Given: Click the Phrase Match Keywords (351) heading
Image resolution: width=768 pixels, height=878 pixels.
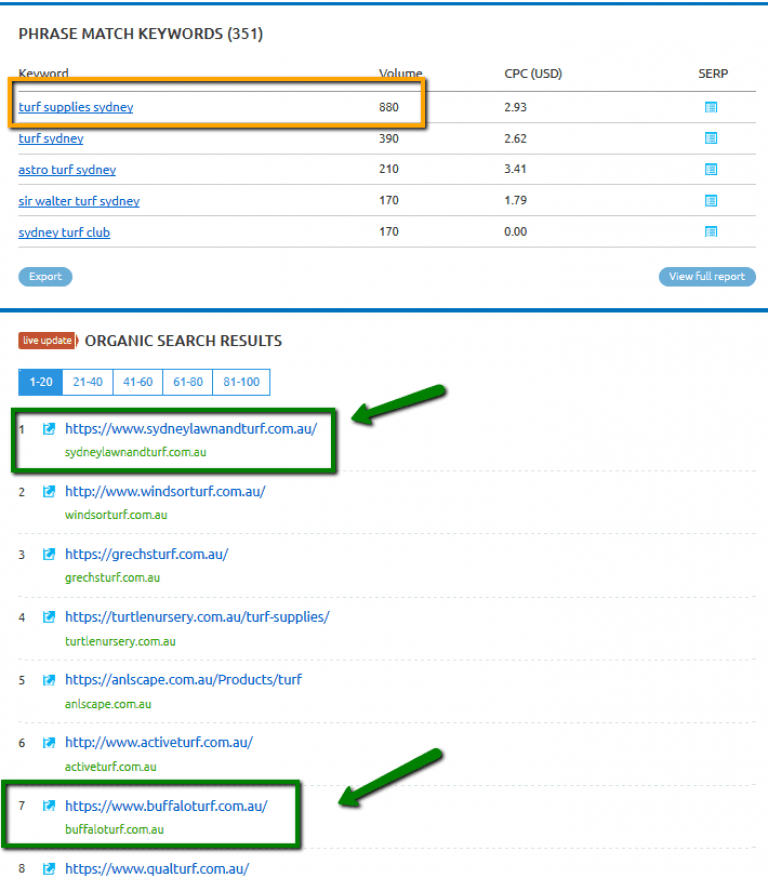Looking at the screenshot, I should (141, 34).
